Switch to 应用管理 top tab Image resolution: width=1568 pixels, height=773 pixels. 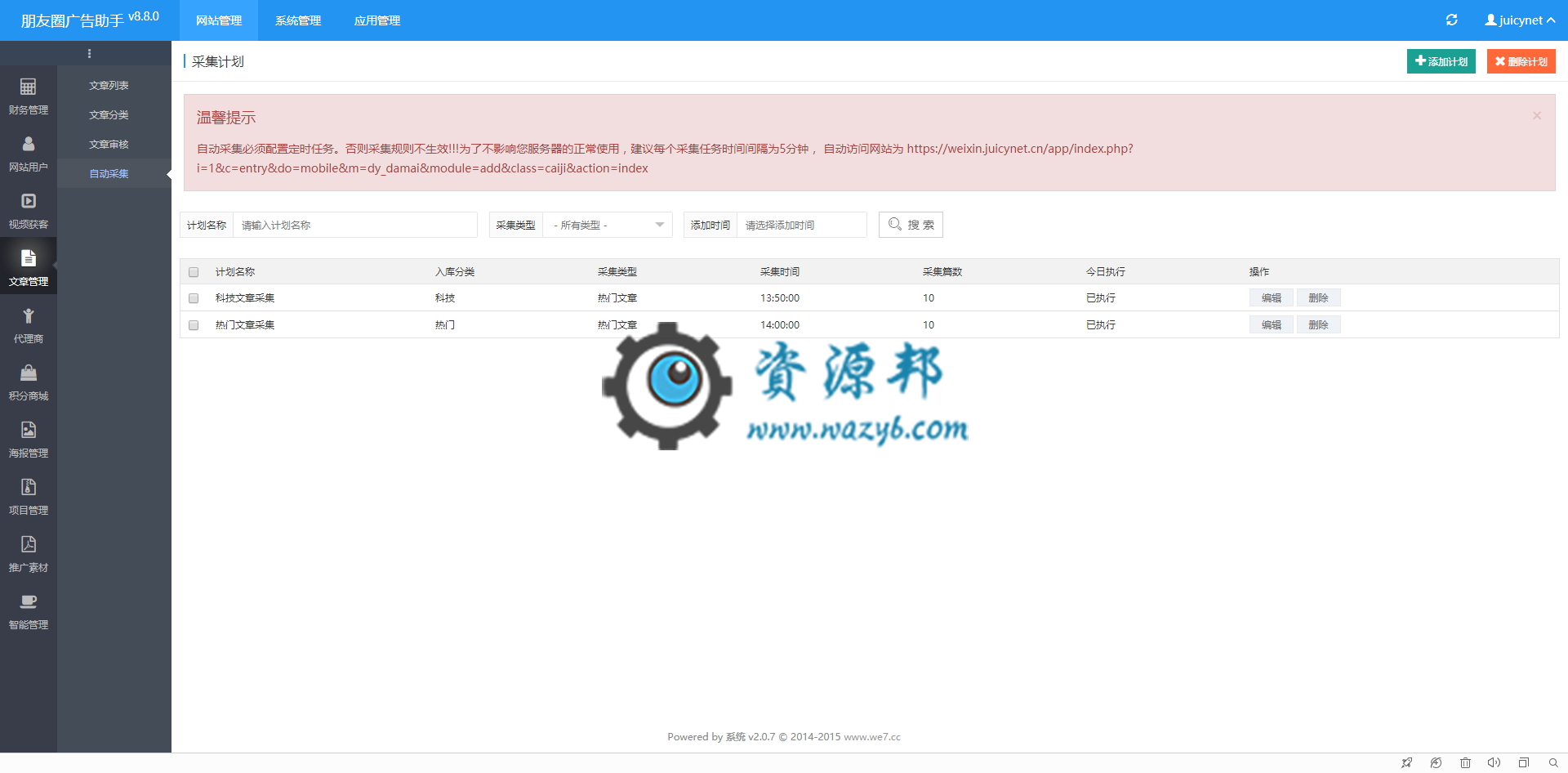pos(377,20)
